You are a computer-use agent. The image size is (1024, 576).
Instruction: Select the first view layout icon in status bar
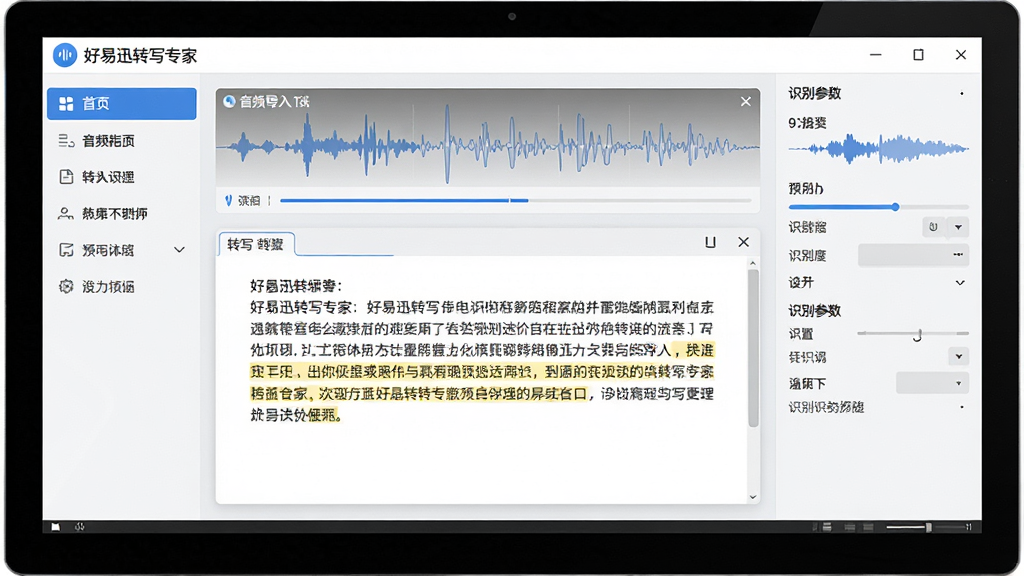pos(827,527)
